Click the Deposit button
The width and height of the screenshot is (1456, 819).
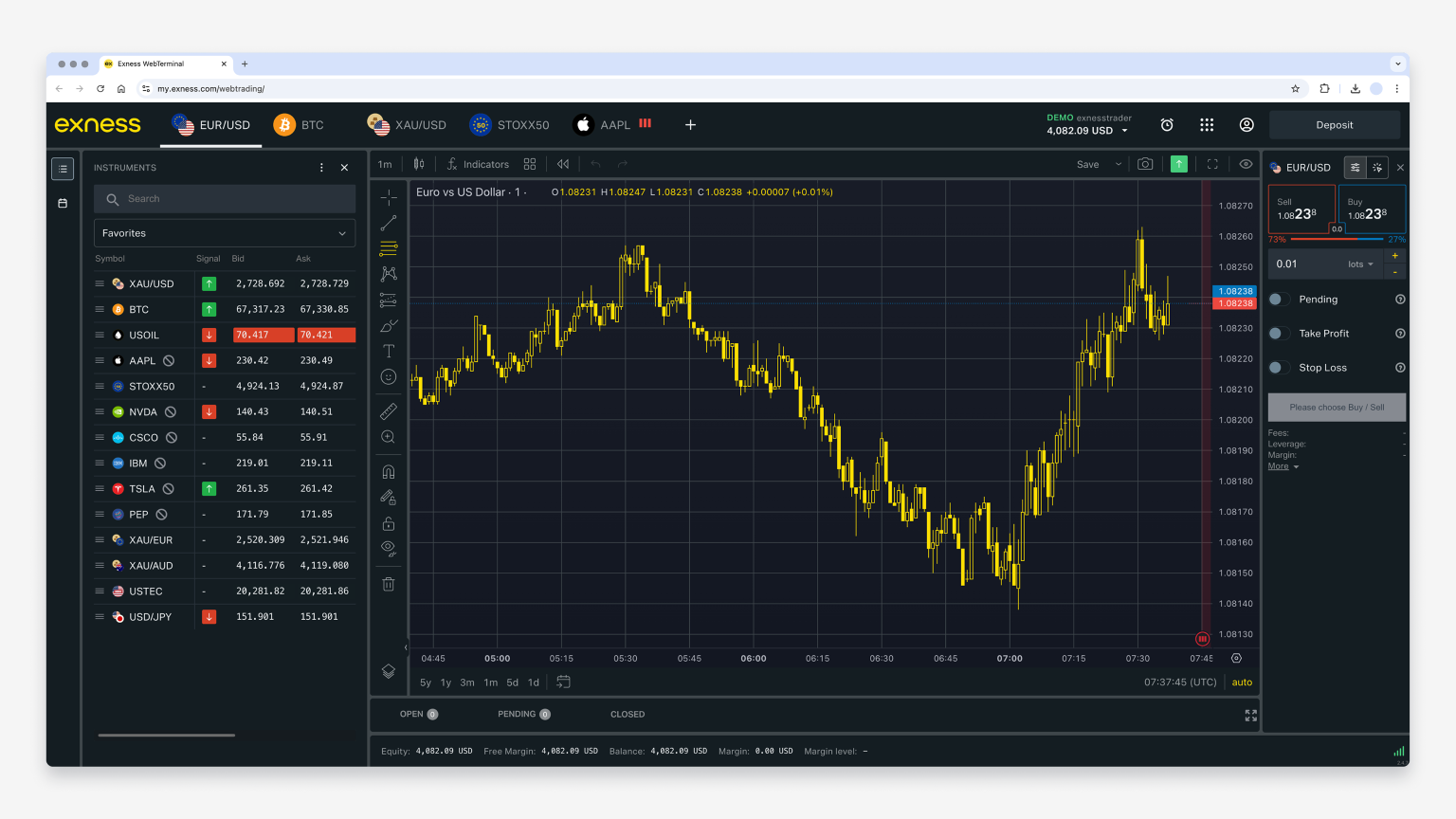(x=1335, y=125)
